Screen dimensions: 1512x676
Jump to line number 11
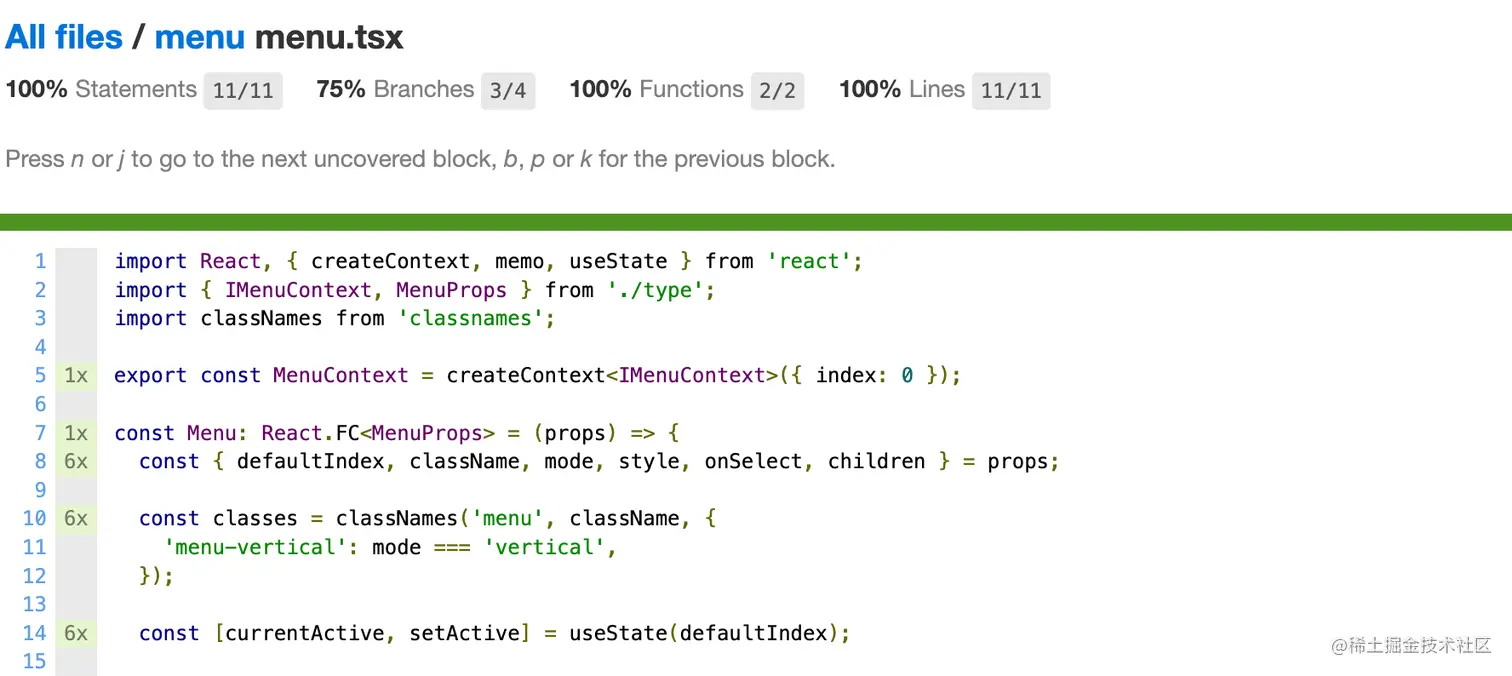point(34,547)
